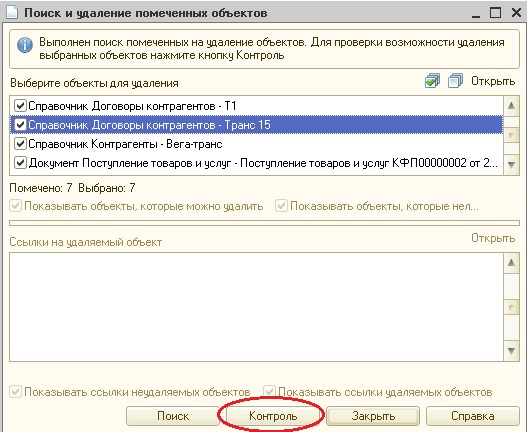Image resolution: width=527 pixels, height=432 pixels.
Task: Uncheck the Контрагенты - Вега-транс checkbox
Action: [20, 144]
